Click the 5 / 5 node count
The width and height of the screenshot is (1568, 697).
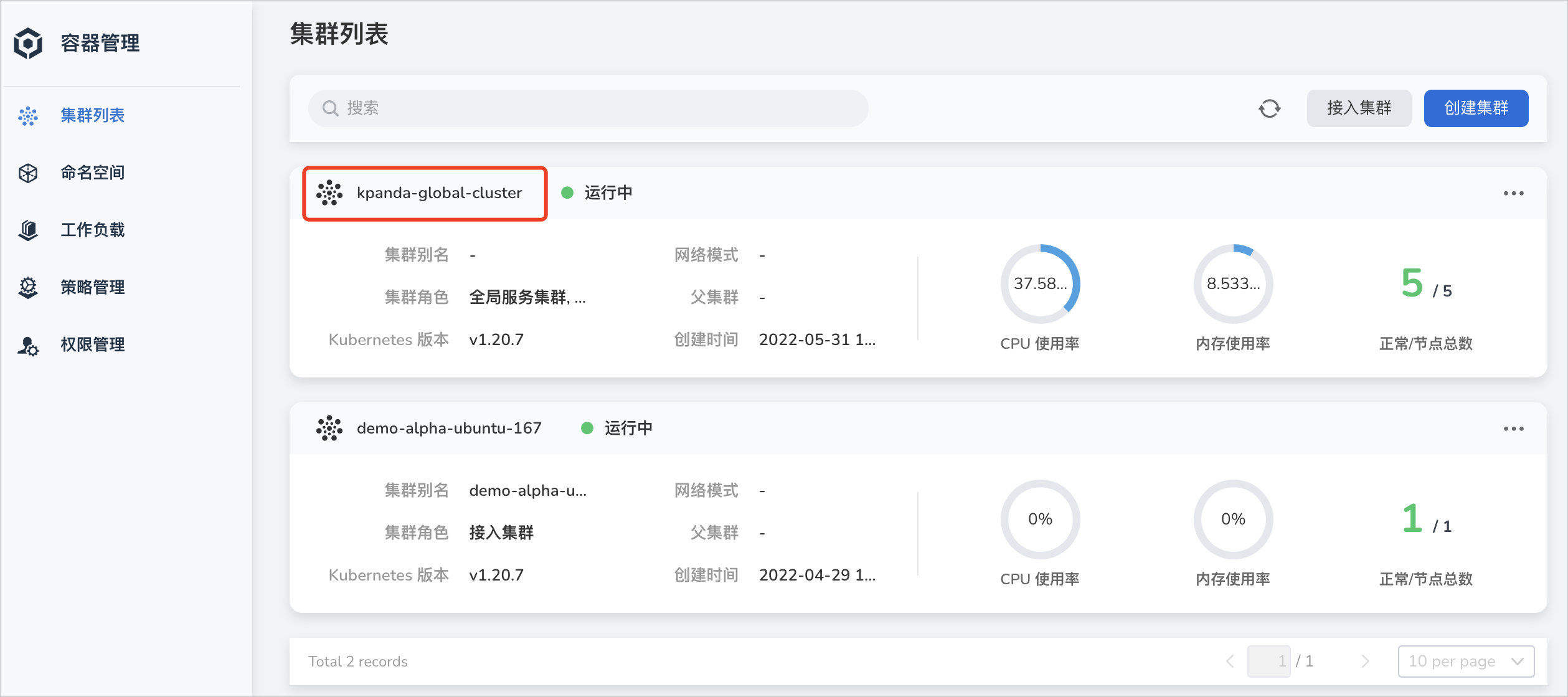coord(1426,284)
